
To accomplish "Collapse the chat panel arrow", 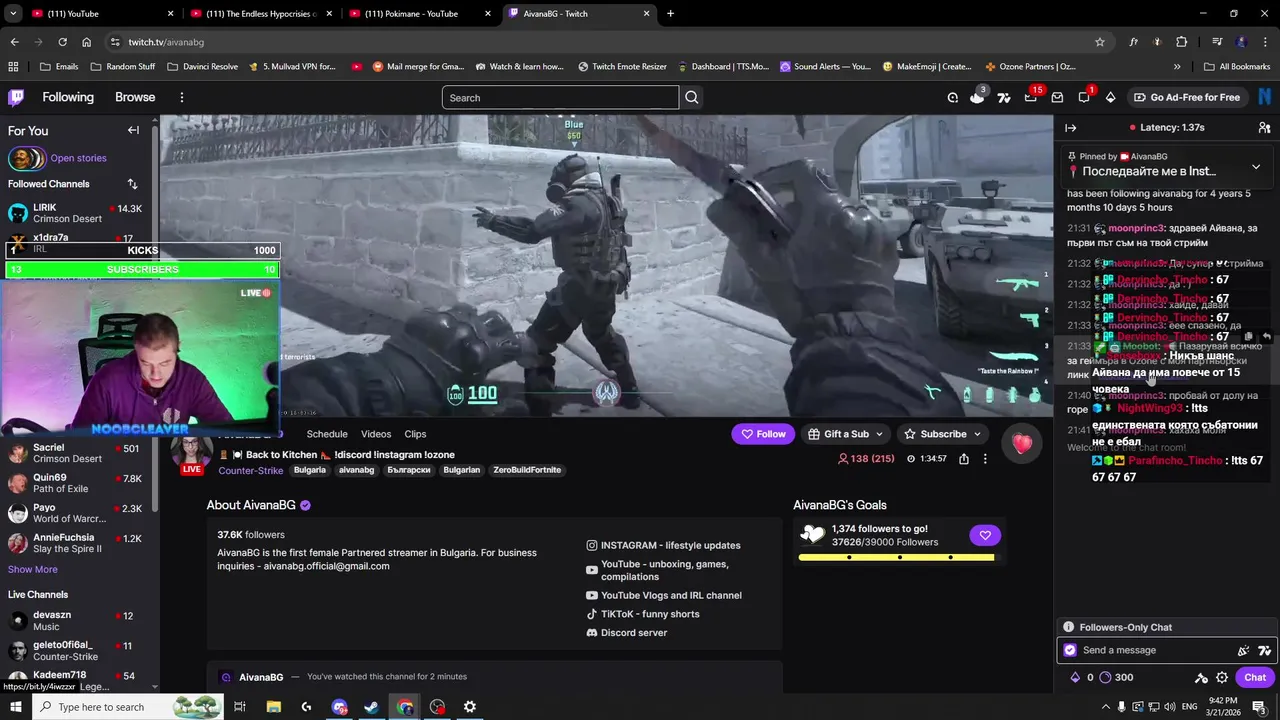I will click(1070, 128).
